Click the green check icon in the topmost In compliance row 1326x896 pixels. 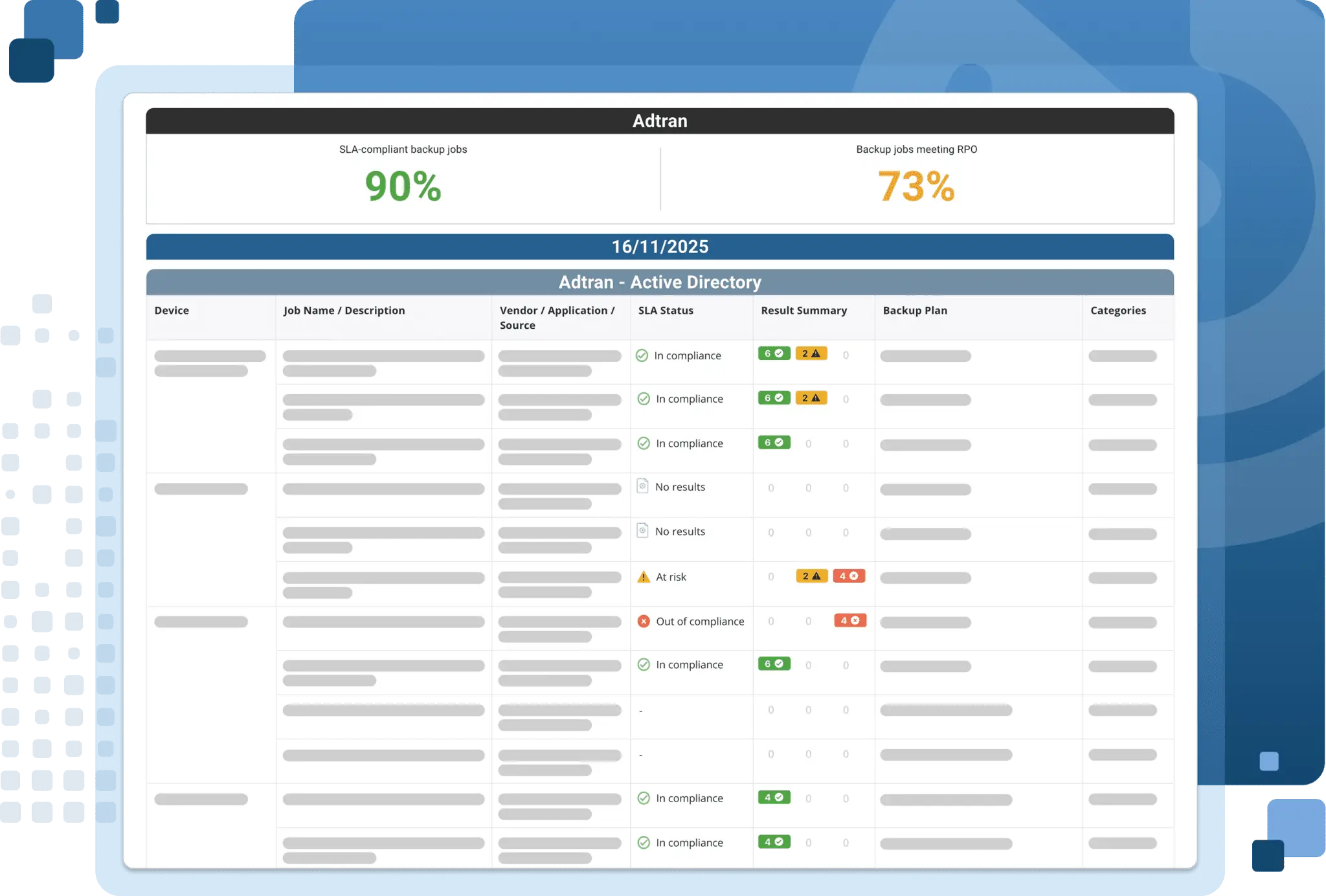click(642, 355)
